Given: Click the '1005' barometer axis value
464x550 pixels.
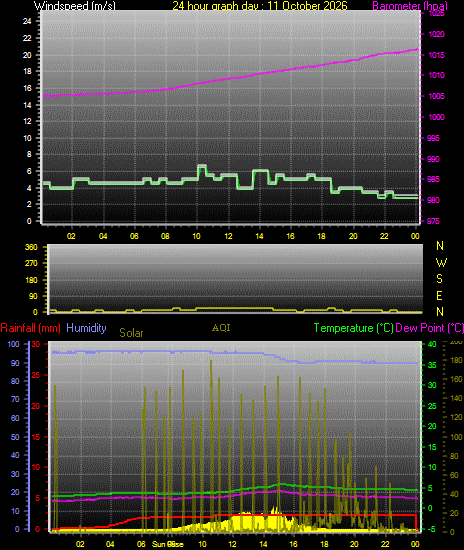Looking at the screenshot, I should pos(436,96).
